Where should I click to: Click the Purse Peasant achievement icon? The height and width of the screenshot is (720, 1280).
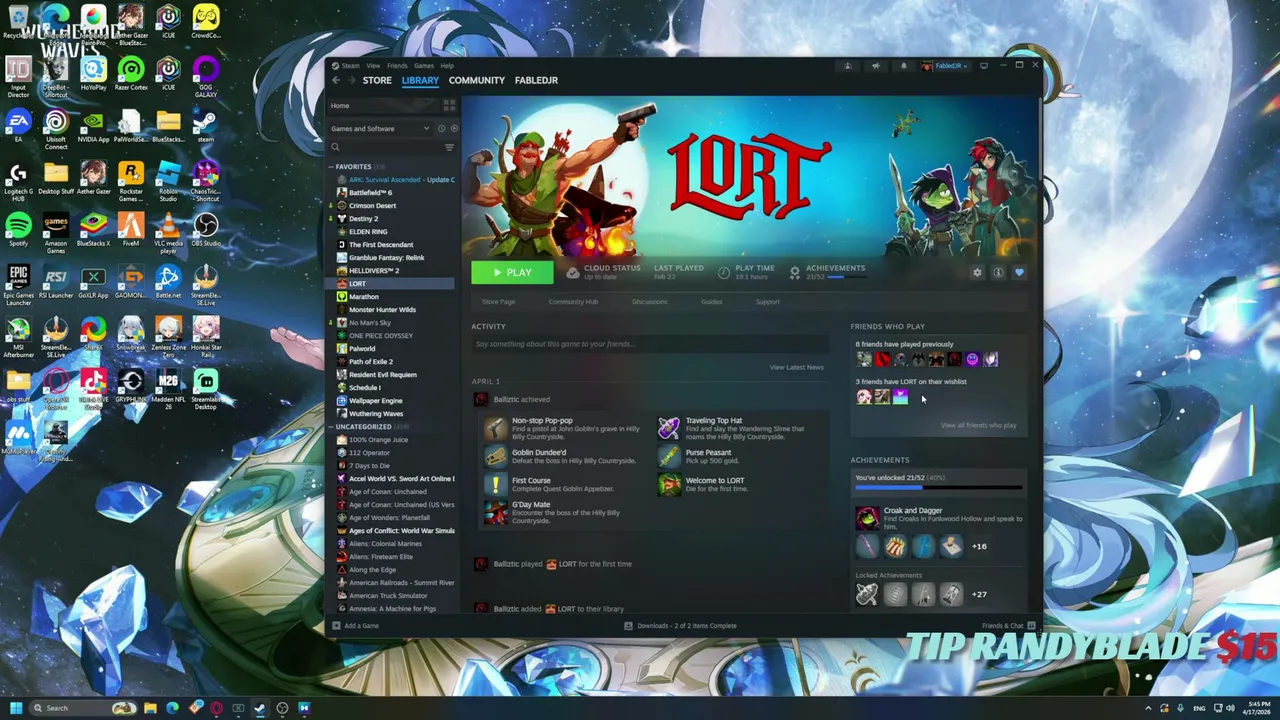click(x=669, y=456)
